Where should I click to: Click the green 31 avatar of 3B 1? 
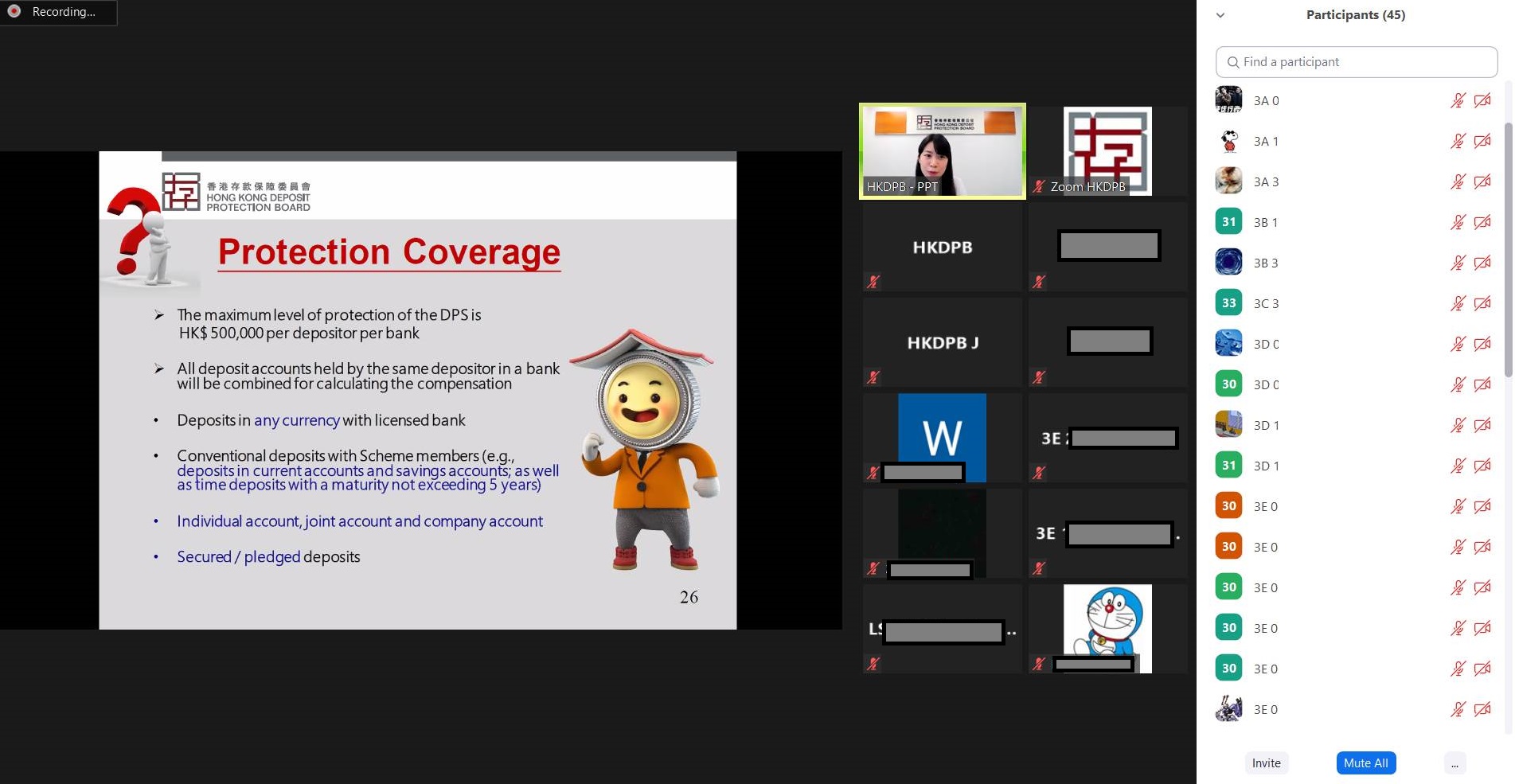pos(1228,221)
